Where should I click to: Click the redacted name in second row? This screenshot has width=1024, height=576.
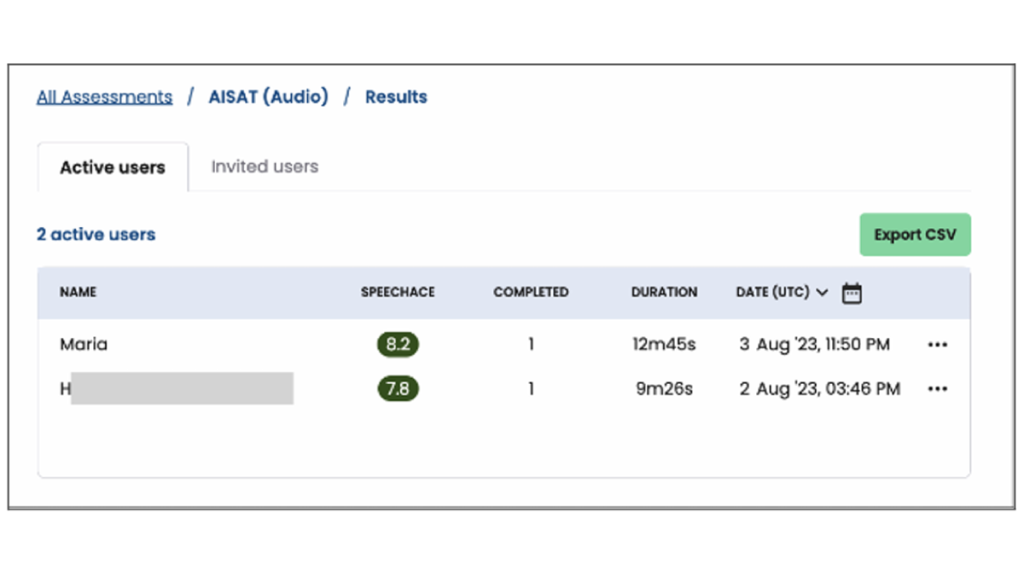[x=180, y=389]
